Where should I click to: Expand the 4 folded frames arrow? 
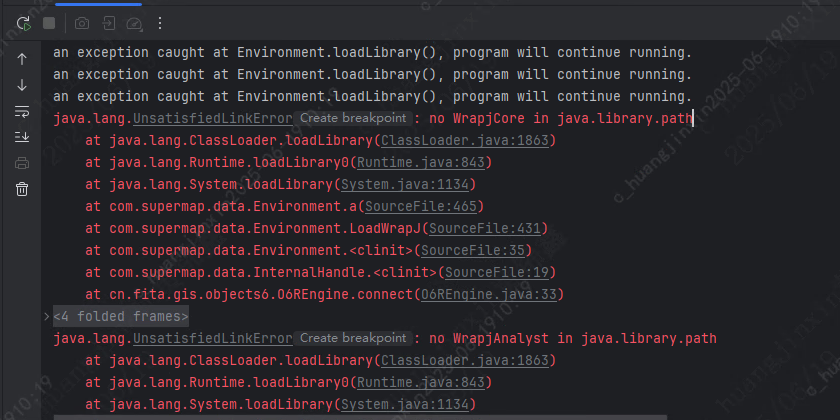pos(47,317)
